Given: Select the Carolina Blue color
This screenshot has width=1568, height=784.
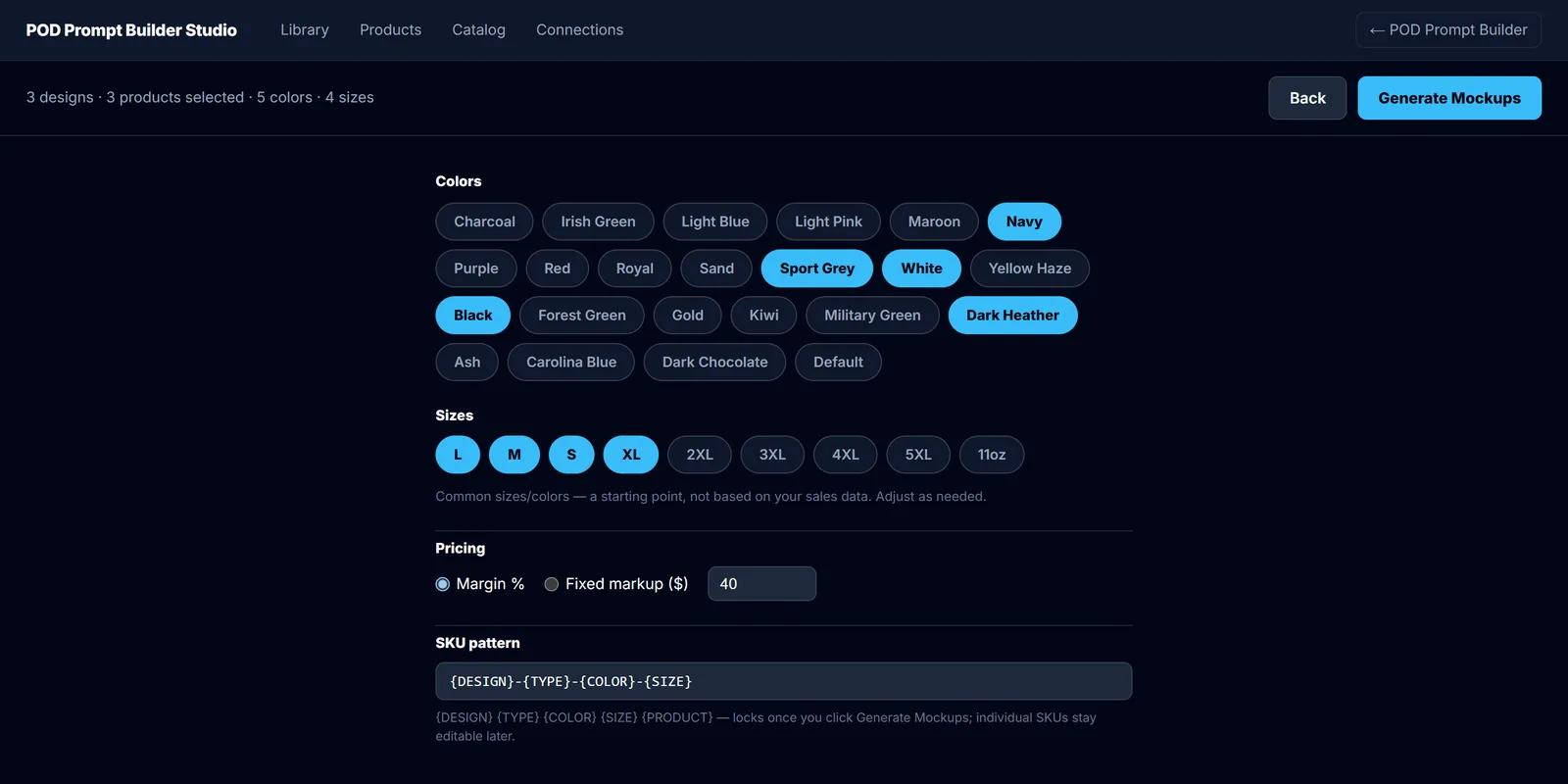Looking at the screenshot, I should 571,363.
